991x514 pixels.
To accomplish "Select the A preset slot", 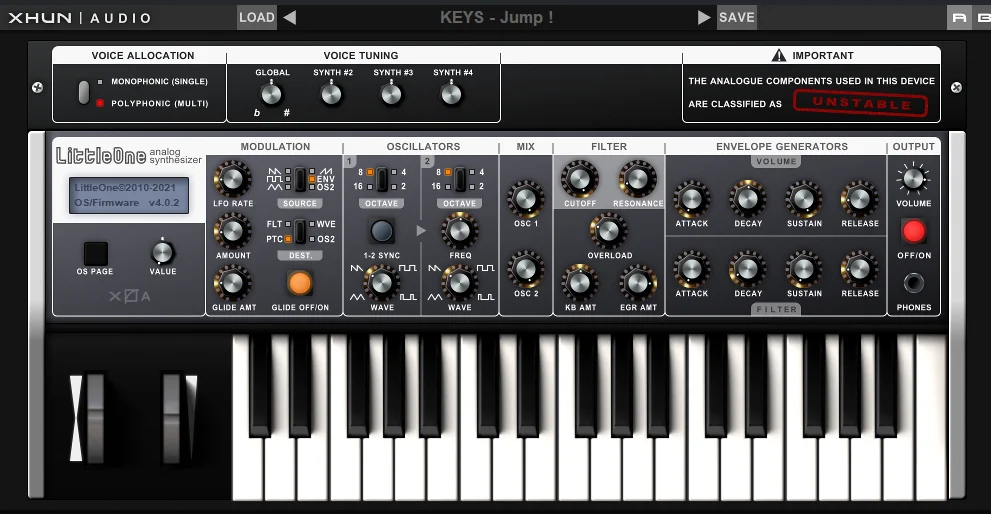I will click(959, 17).
